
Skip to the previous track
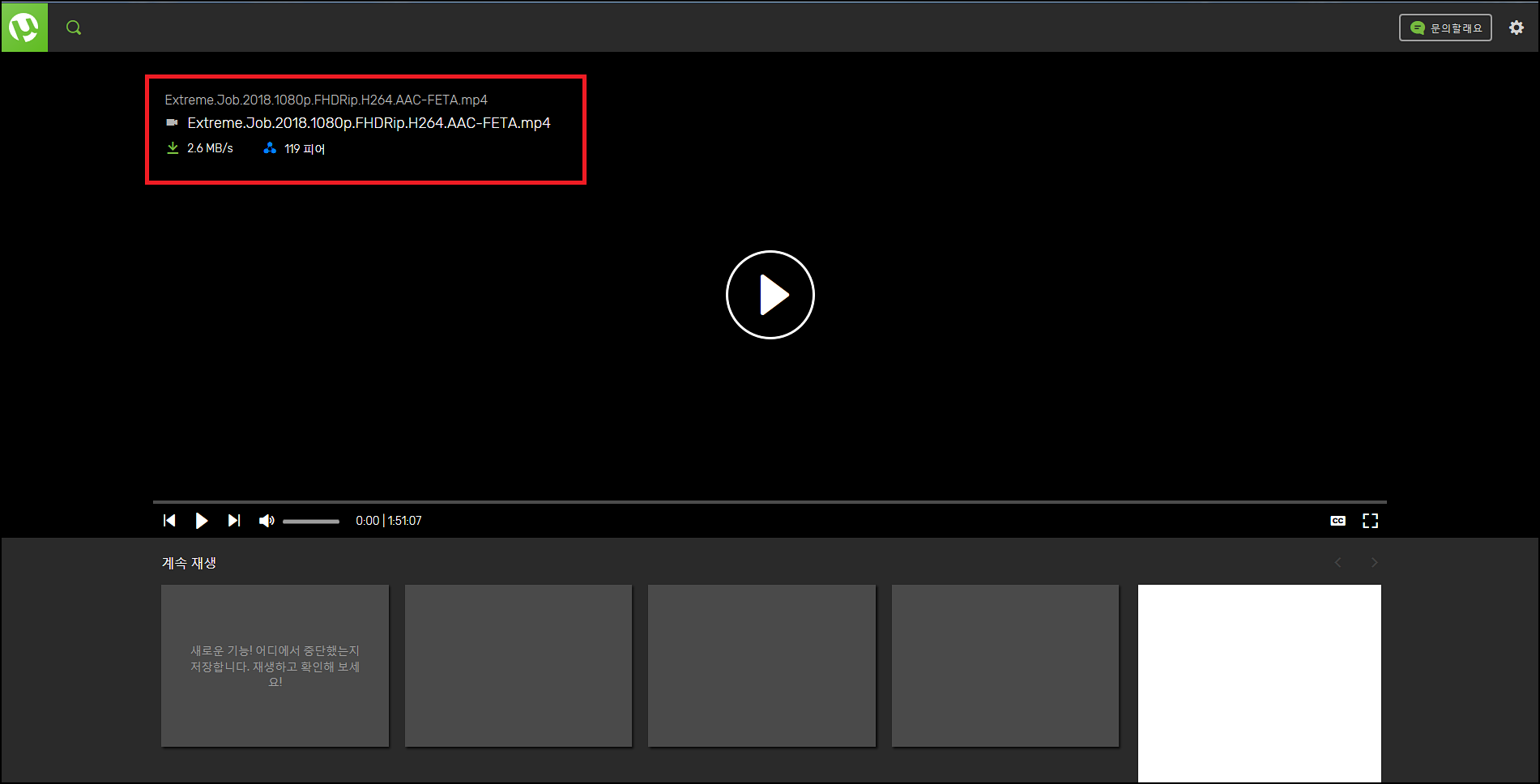pyautogui.click(x=169, y=521)
